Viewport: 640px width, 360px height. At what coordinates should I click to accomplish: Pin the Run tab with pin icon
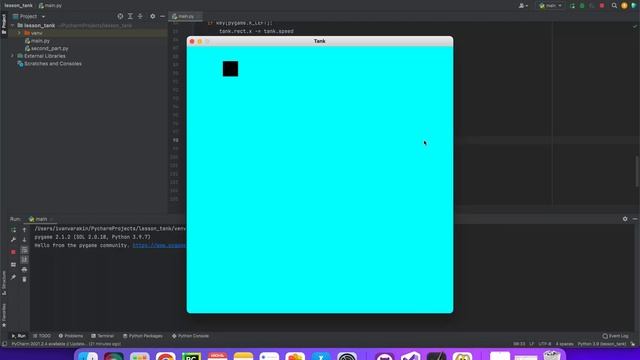coord(13,277)
